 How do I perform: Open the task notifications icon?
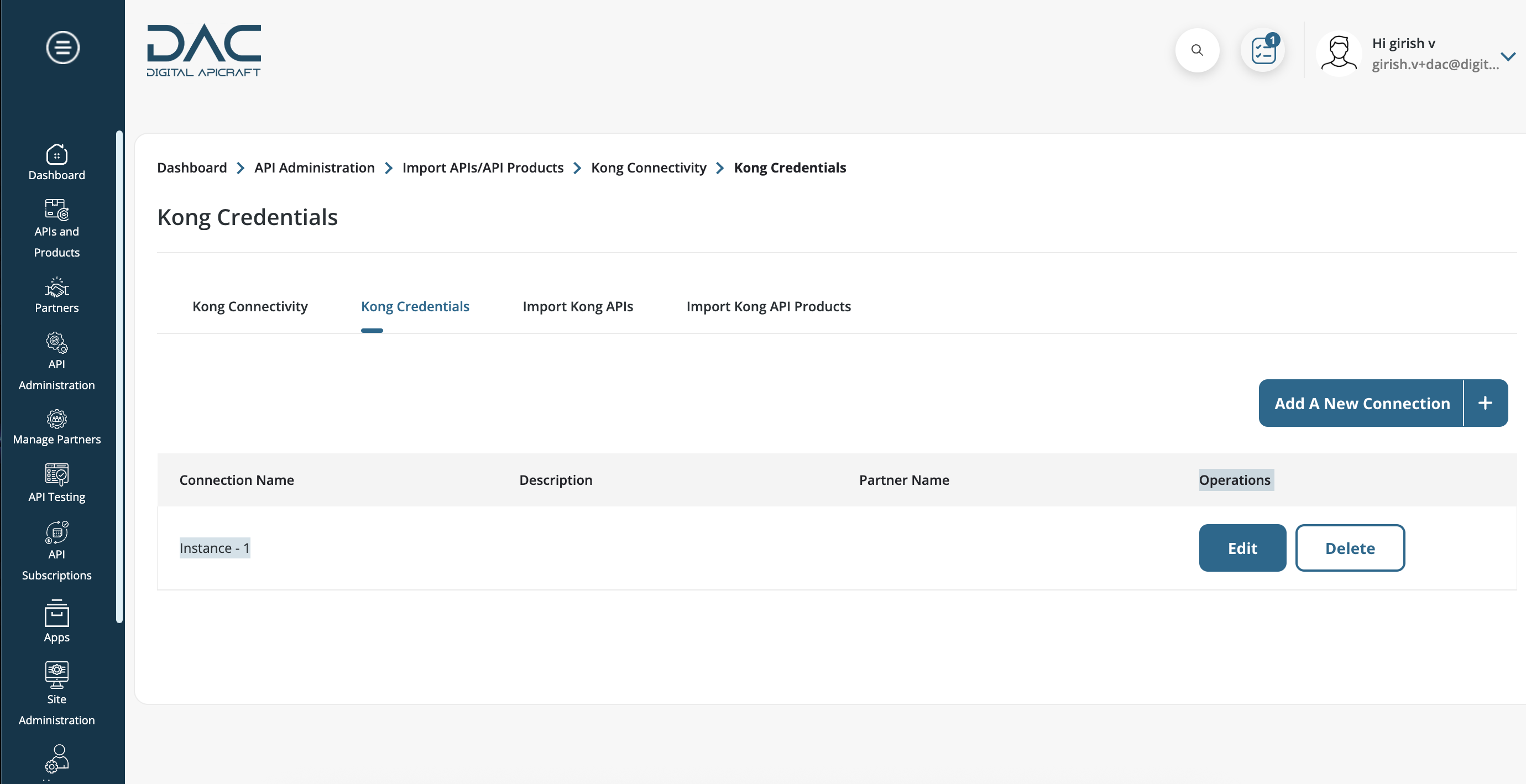1263,50
